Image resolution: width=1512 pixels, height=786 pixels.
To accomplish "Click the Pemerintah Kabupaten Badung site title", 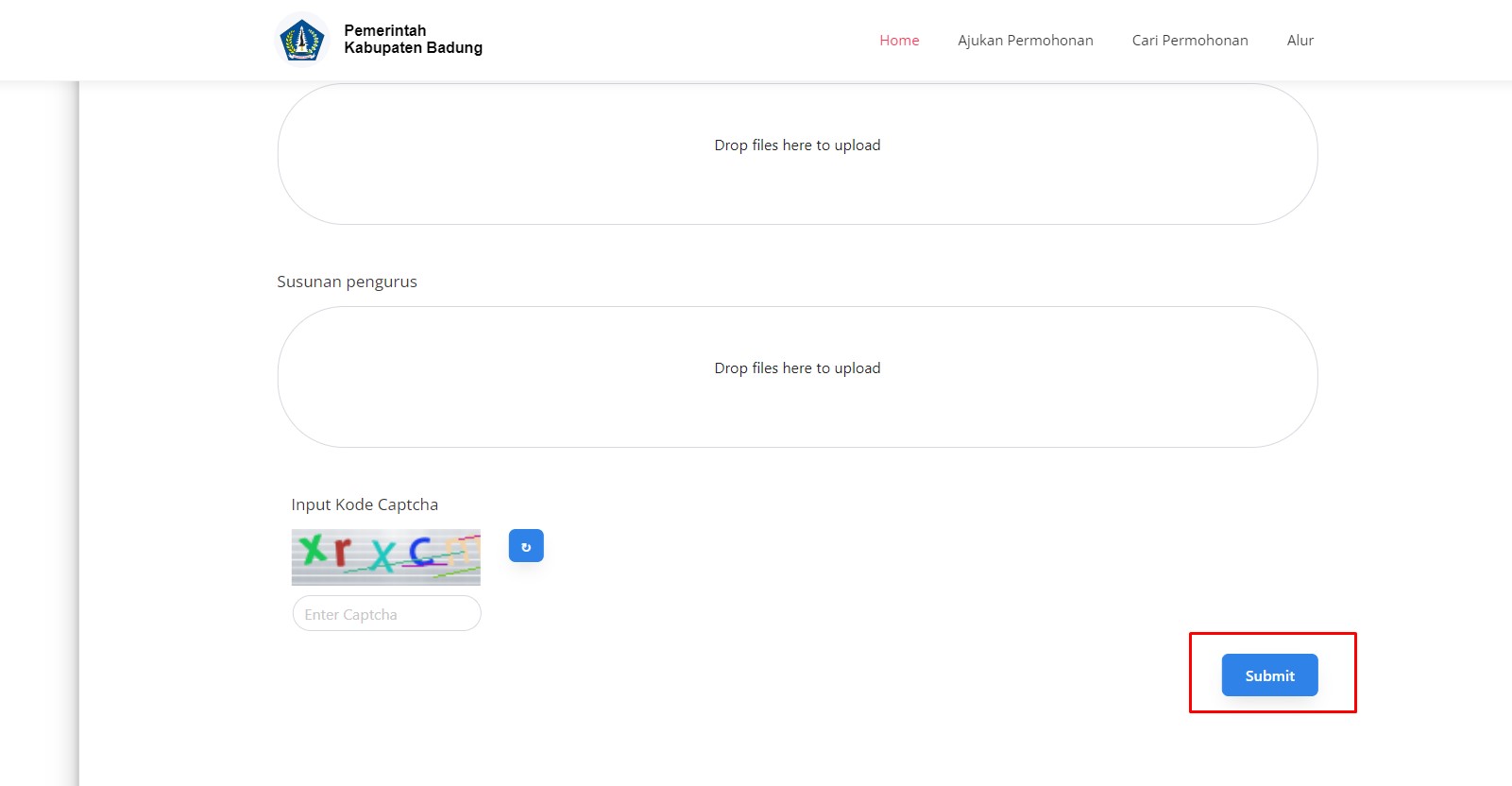I will [x=413, y=40].
